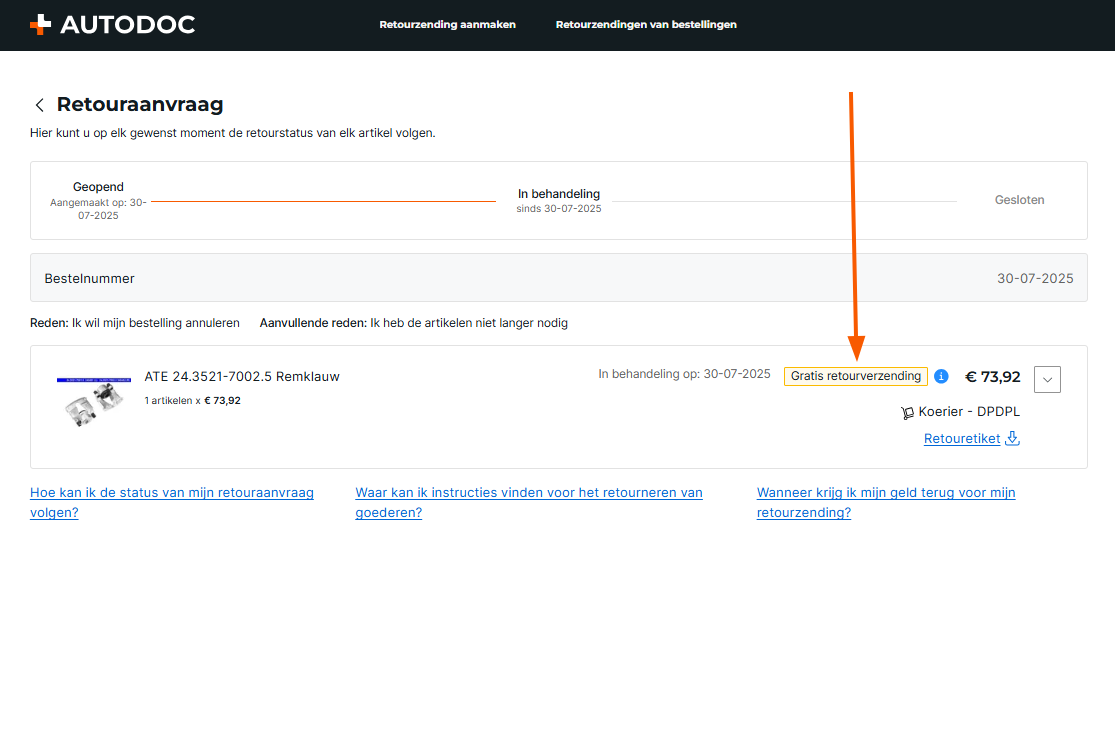Click the orange plus AUTODOC logo
This screenshot has width=1115, height=735.
pos(112,25)
